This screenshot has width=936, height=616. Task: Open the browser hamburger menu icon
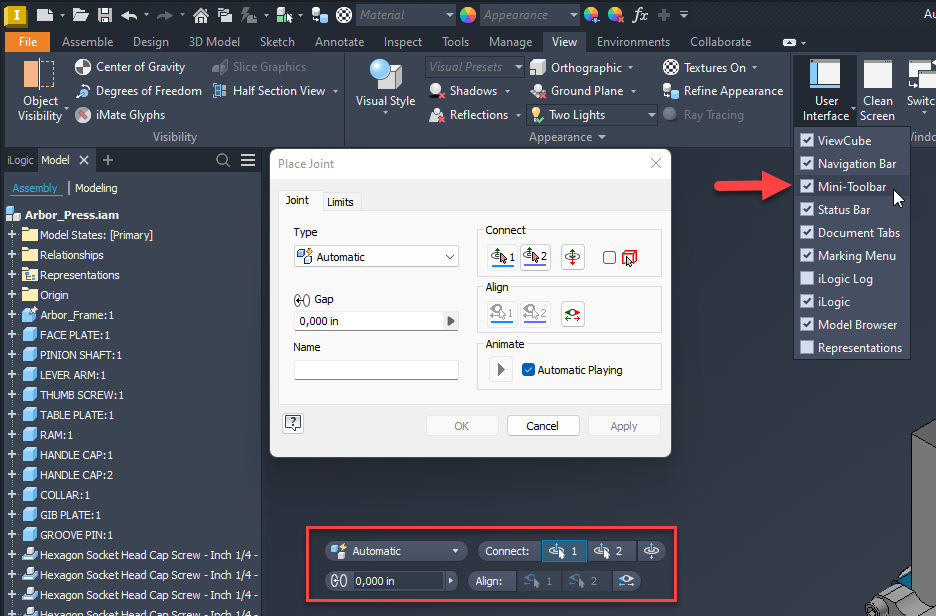248,160
